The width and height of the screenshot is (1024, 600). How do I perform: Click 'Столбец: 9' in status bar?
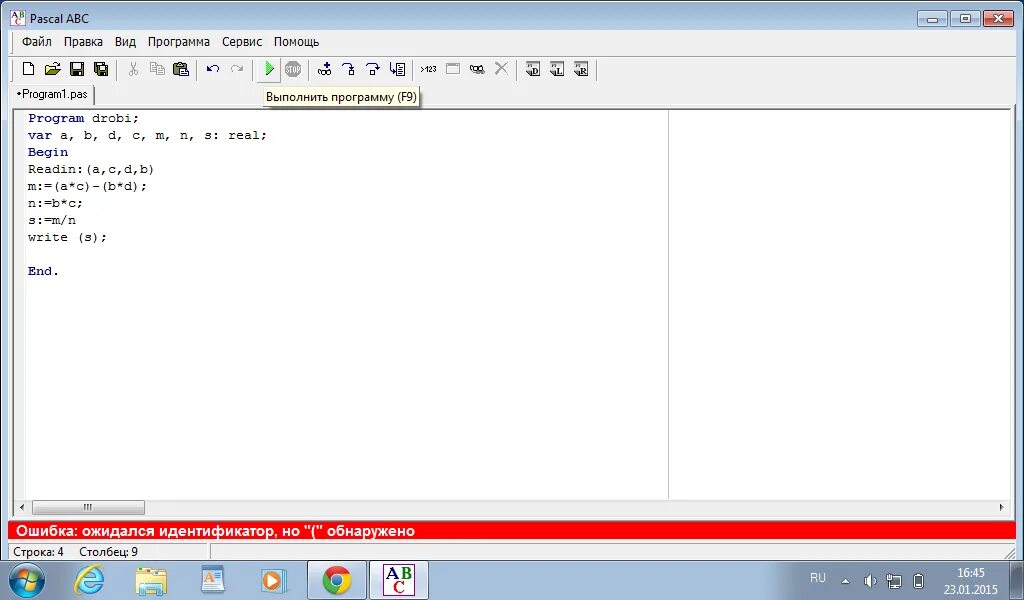pos(108,552)
